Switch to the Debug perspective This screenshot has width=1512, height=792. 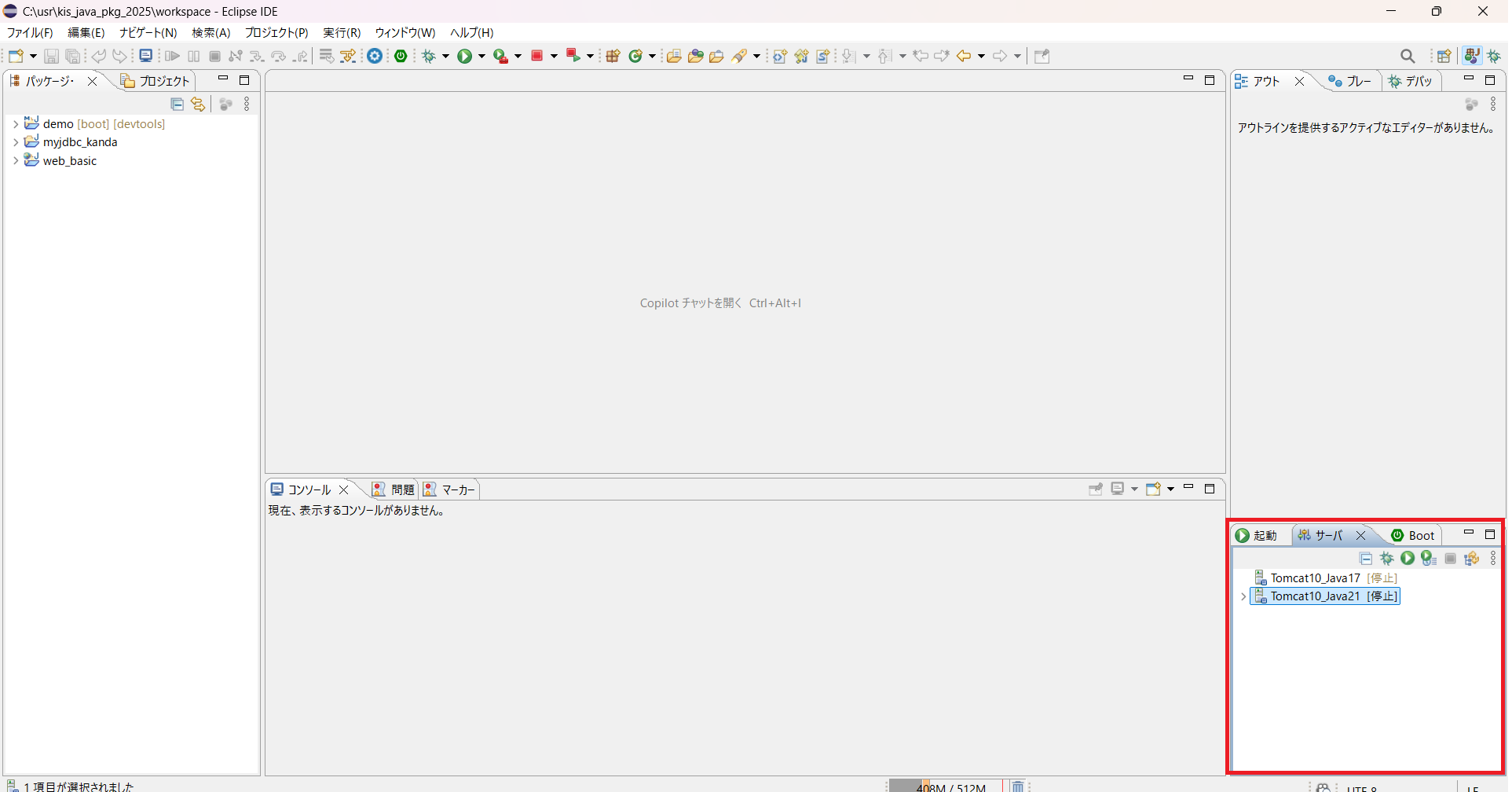tap(1494, 56)
